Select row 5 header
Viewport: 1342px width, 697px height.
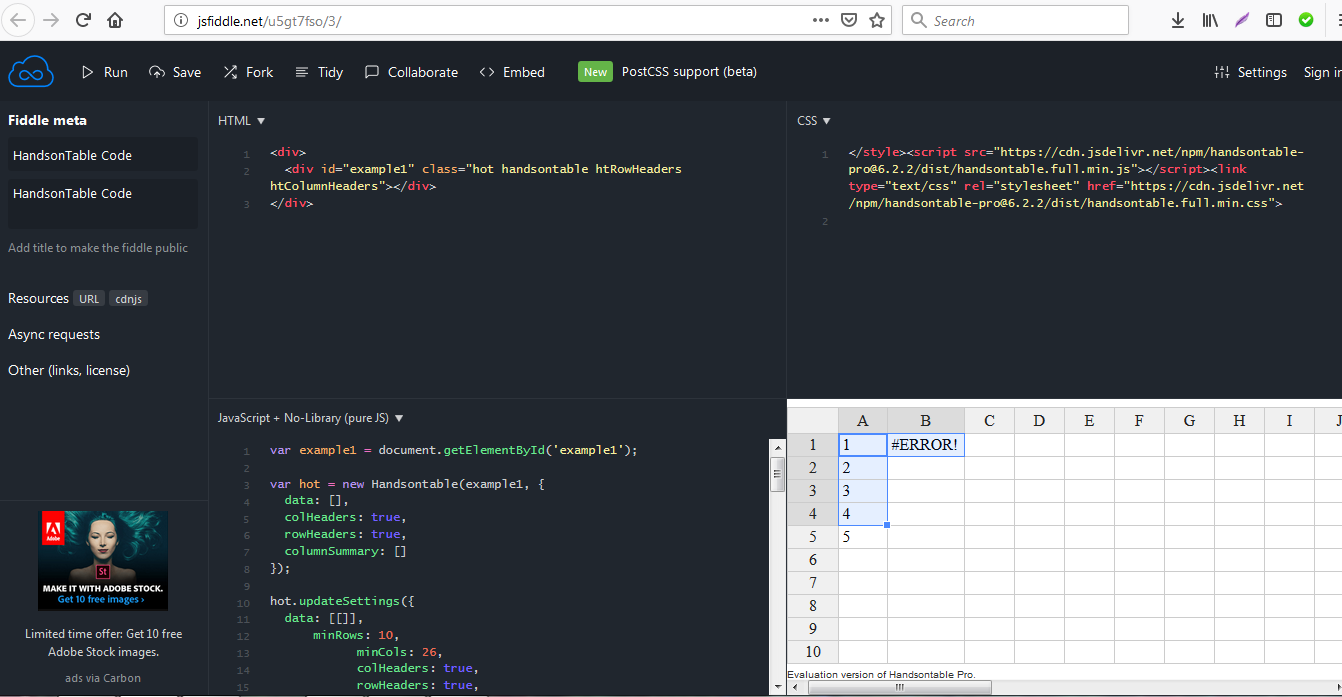(813, 537)
